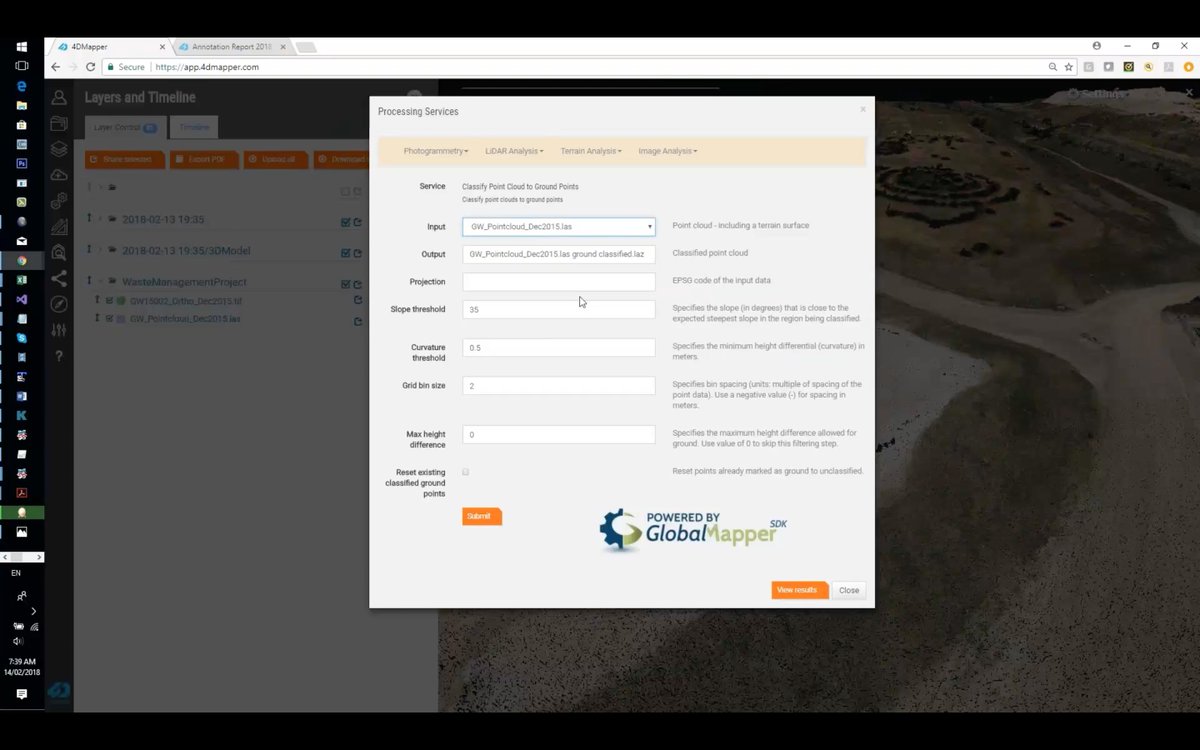Open the Image Analysis dropdown menu

coord(668,151)
